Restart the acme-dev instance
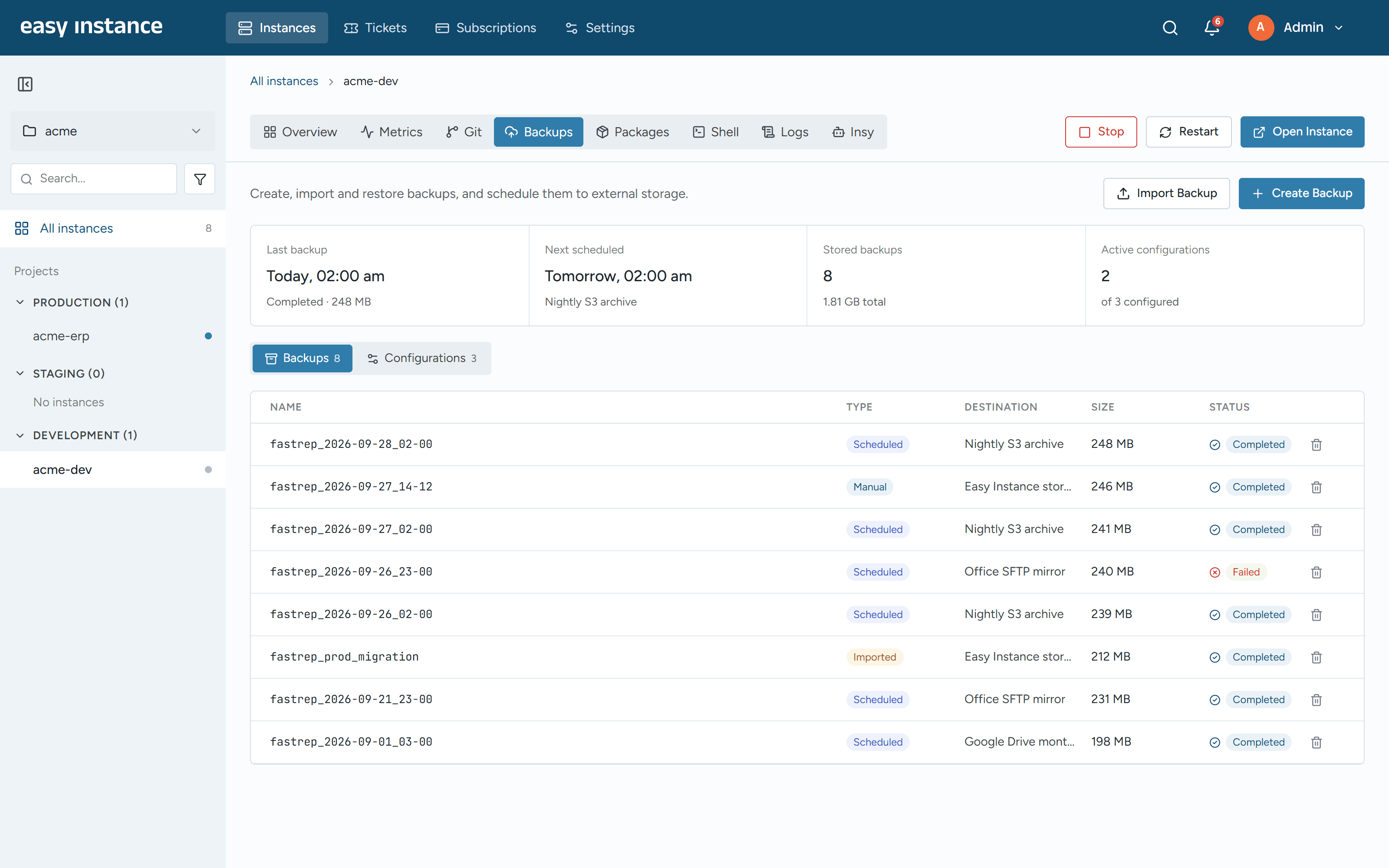 tap(1189, 132)
